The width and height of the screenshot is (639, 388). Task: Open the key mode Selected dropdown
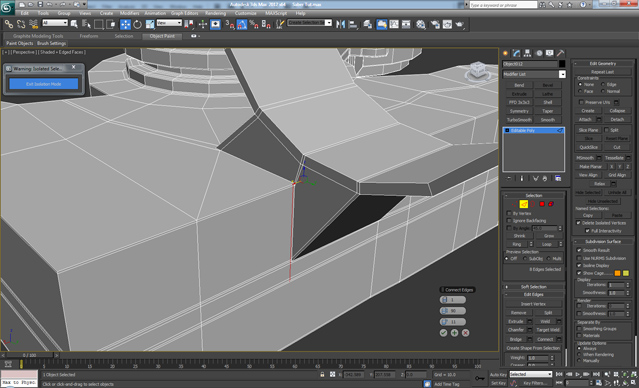(x=530, y=374)
